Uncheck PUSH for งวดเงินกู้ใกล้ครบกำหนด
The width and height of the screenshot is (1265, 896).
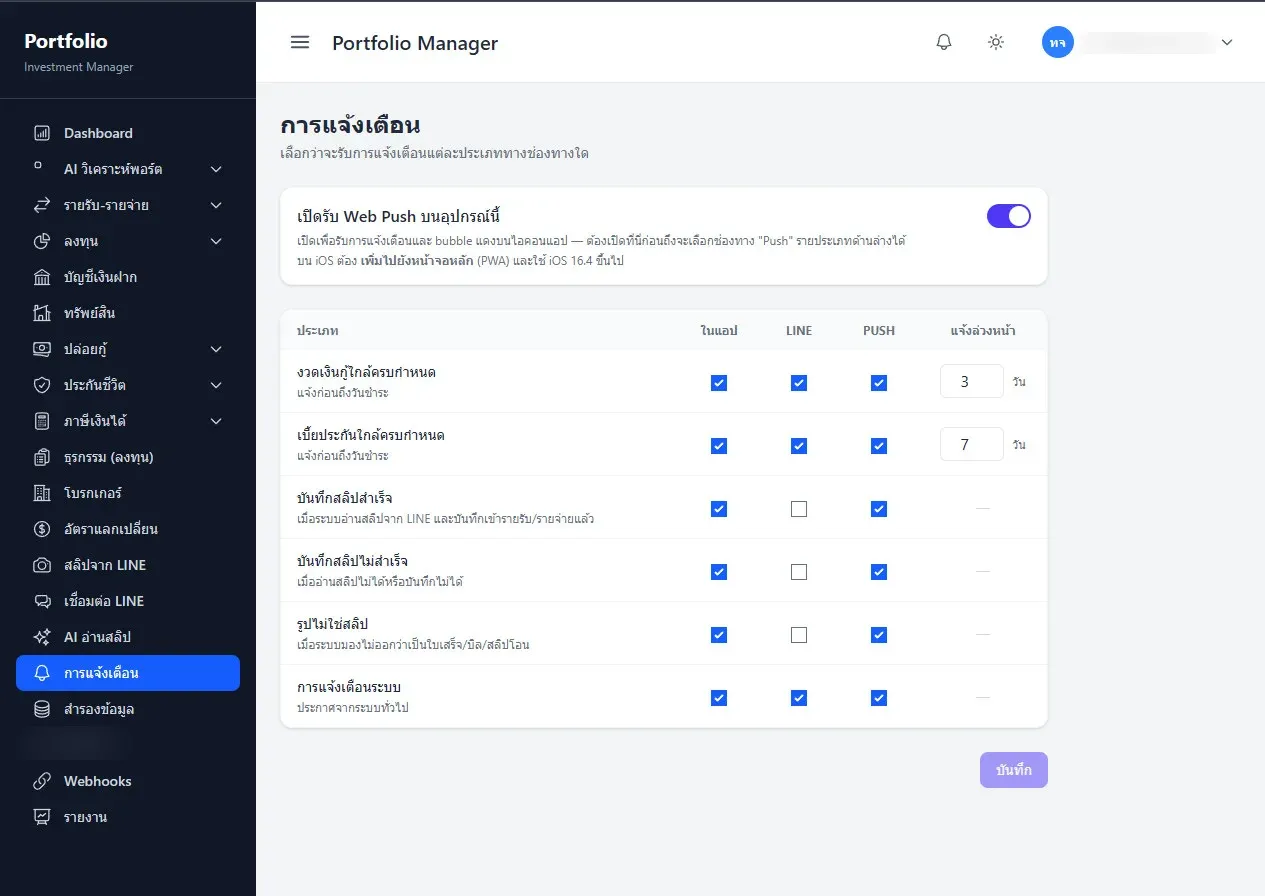(879, 382)
